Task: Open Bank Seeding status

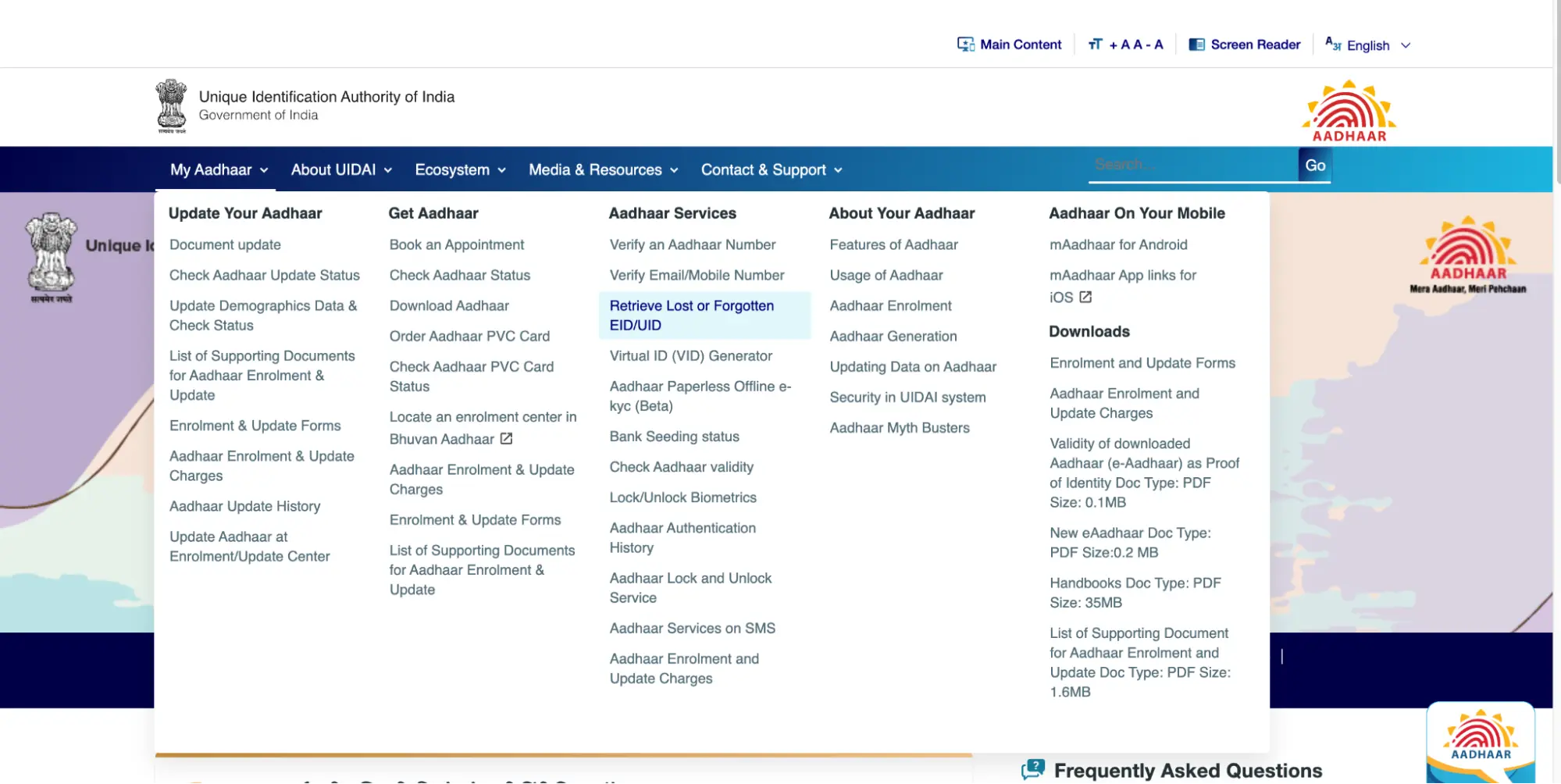Action: pos(674,437)
